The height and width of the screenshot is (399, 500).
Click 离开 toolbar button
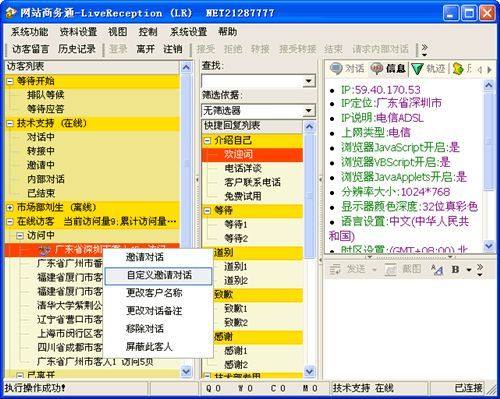pos(146,49)
